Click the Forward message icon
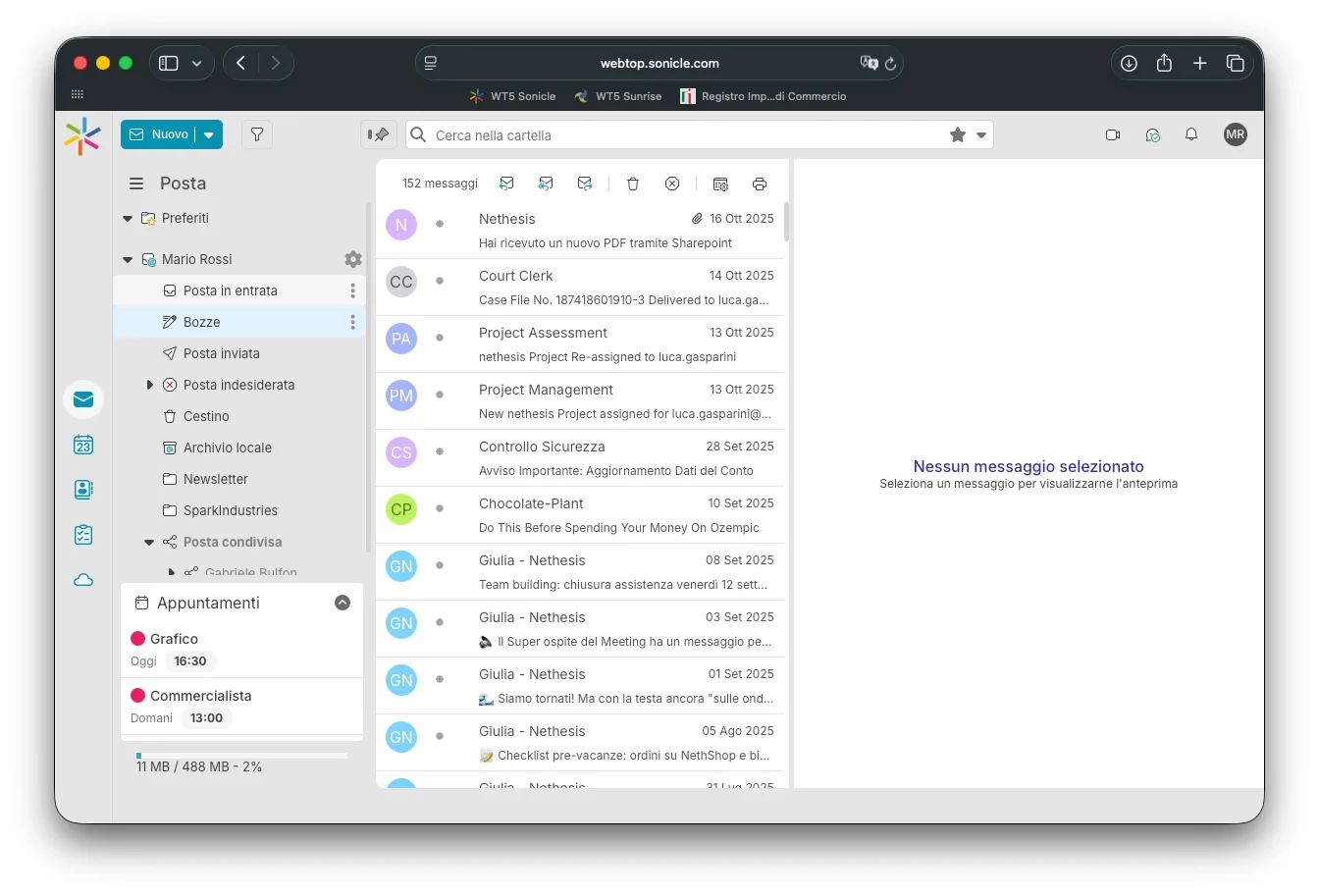This screenshot has width=1319, height=896. click(x=585, y=184)
